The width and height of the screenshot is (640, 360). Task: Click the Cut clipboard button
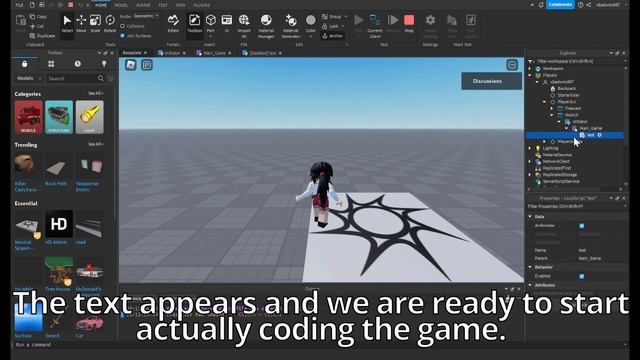pyautogui.click(x=37, y=26)
